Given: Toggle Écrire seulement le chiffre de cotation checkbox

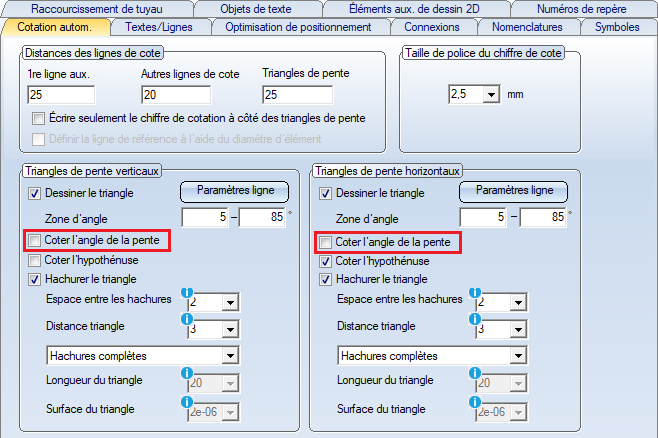Looking at the screenshot, I should tap(38, 118).
